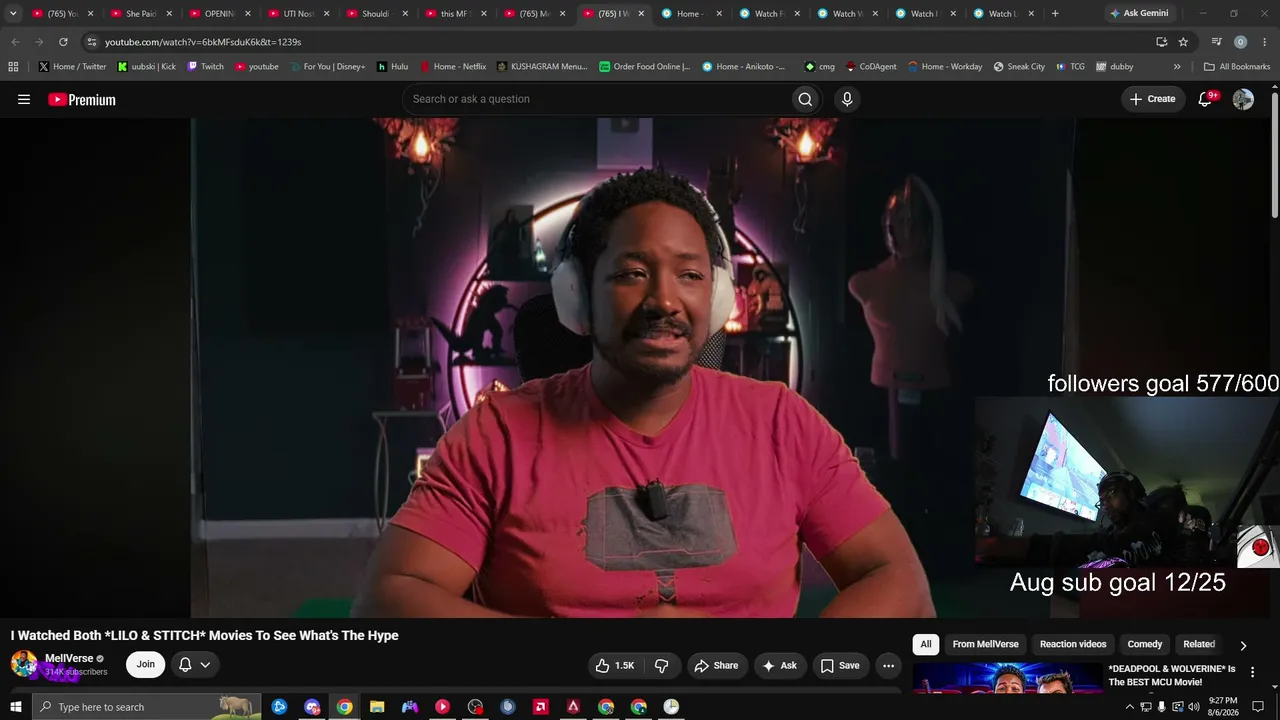Open Chrome profile avatar
1280x720 pixels.
[1240, 42]
